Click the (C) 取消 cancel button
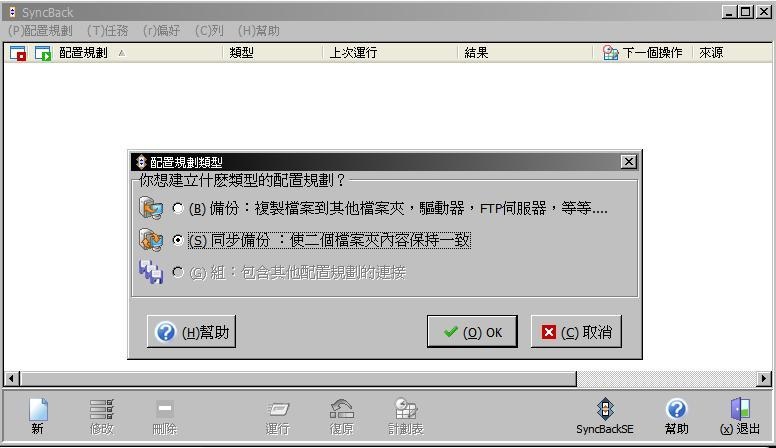The width and height of the screenshot is (776, 448). [576, 332]
